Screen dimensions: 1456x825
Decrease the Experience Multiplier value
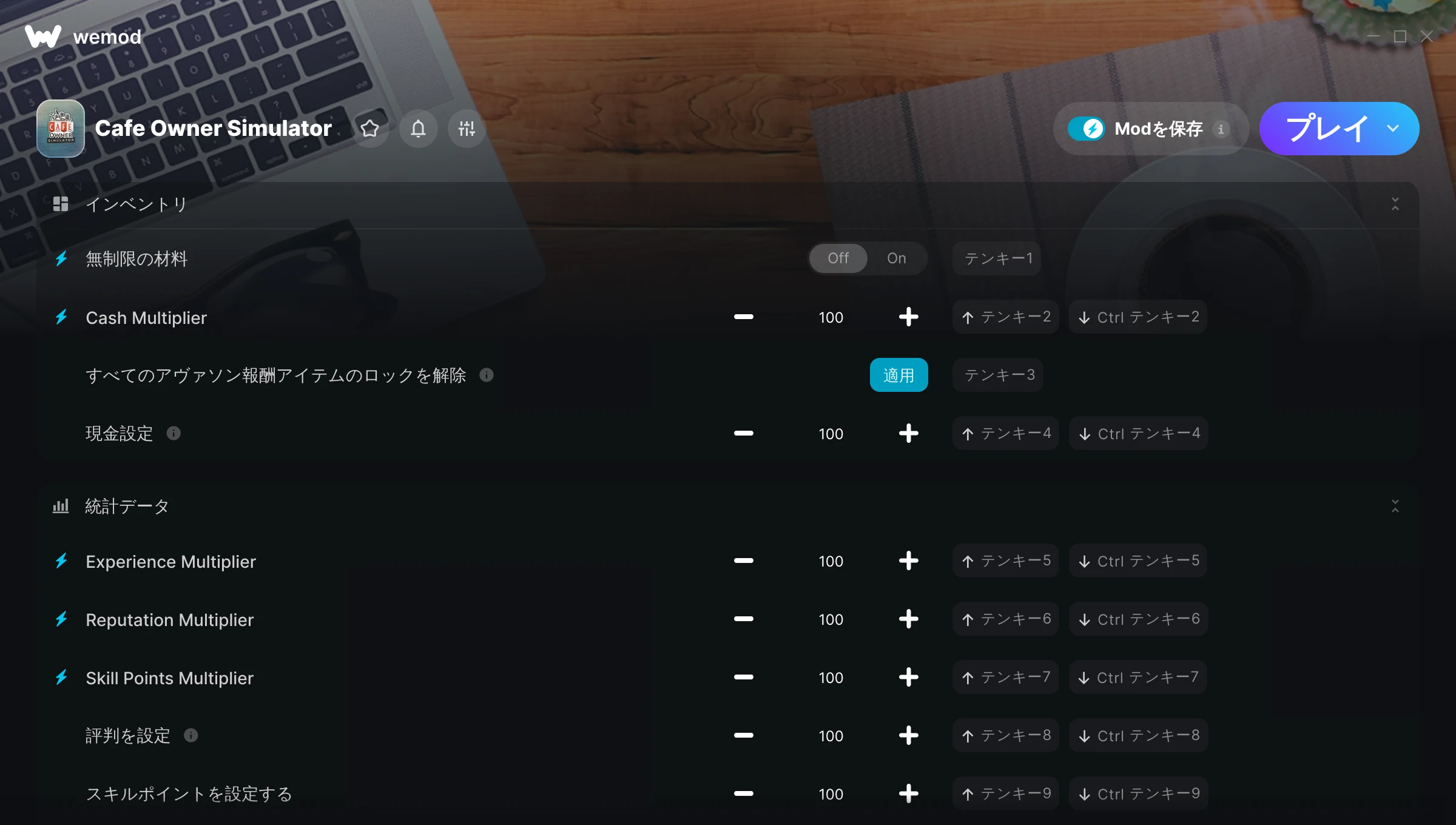coord(743,561)
